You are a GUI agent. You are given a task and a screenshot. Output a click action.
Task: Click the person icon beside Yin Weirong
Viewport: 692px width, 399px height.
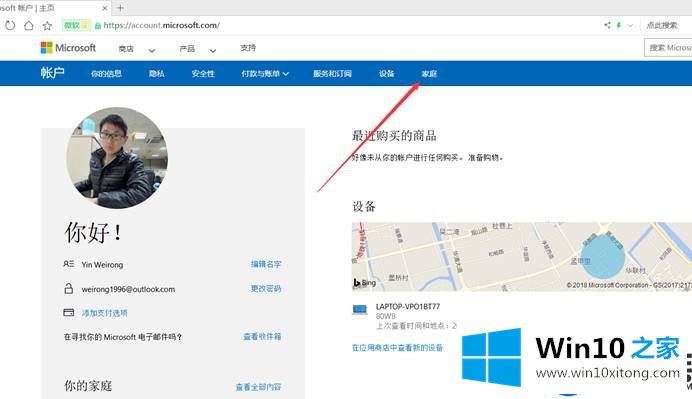68,264
